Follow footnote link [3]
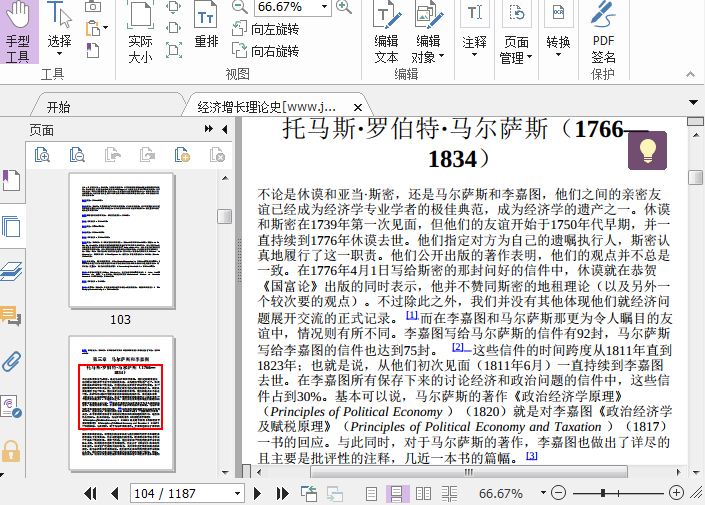Viewport: 705px width, 505px height. [531, 456]
